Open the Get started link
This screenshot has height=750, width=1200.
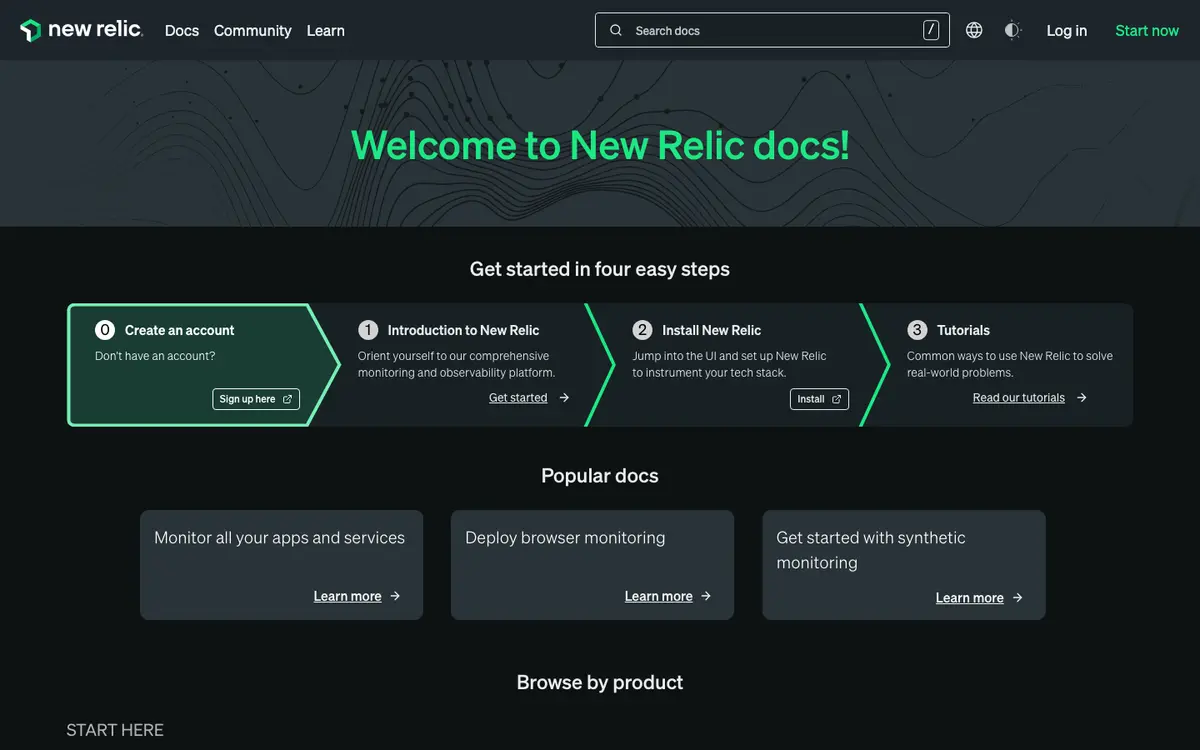[518, 398]
